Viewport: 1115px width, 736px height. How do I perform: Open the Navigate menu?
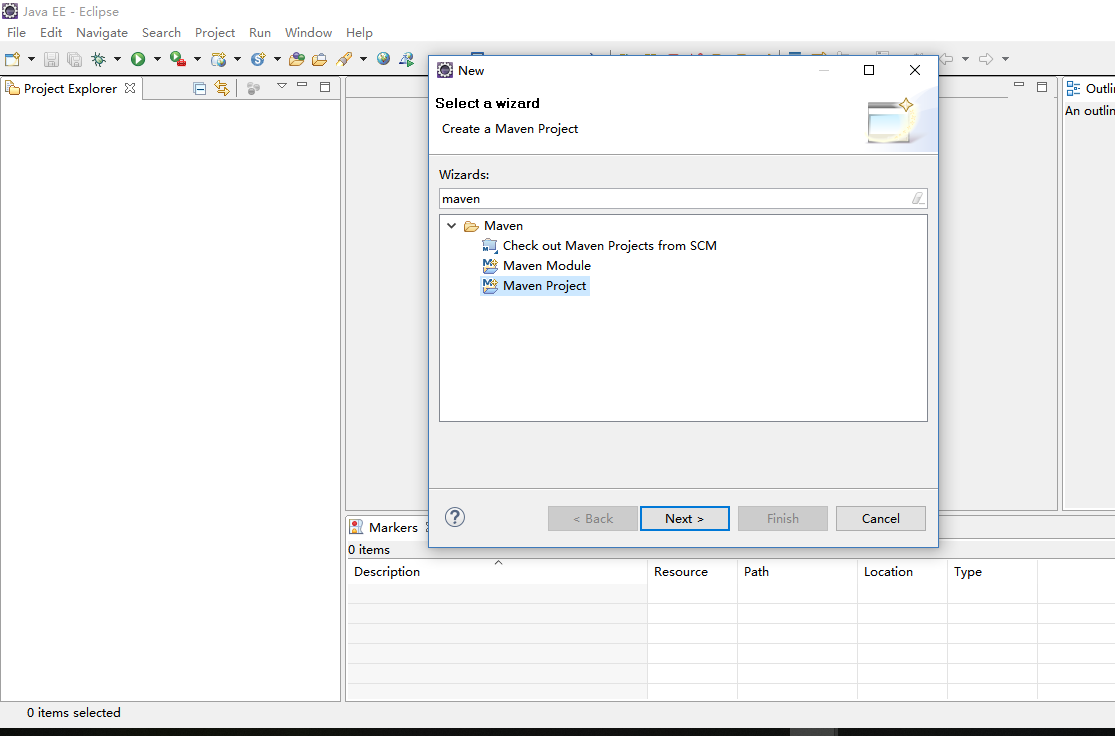click(x=102, y=33)
